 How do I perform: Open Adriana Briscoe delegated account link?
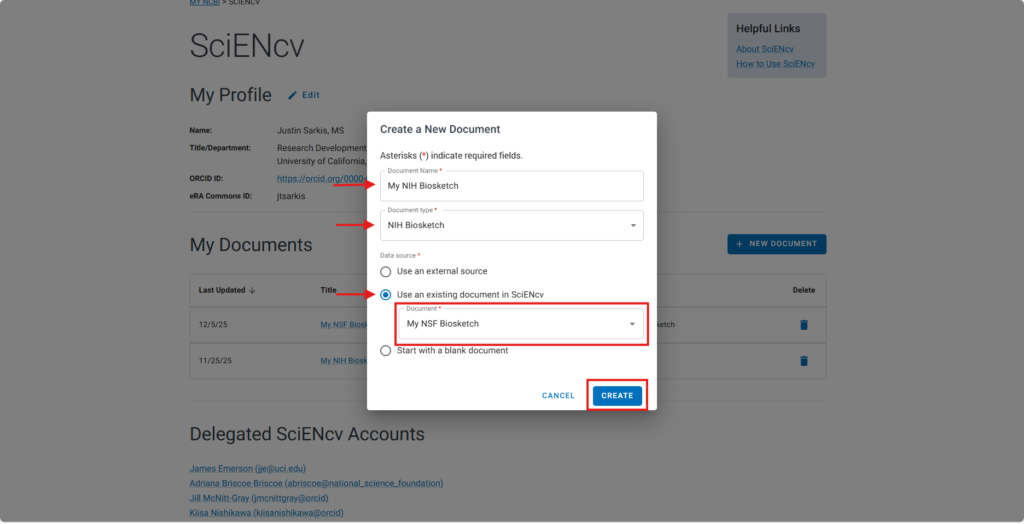tap(316, 484)
